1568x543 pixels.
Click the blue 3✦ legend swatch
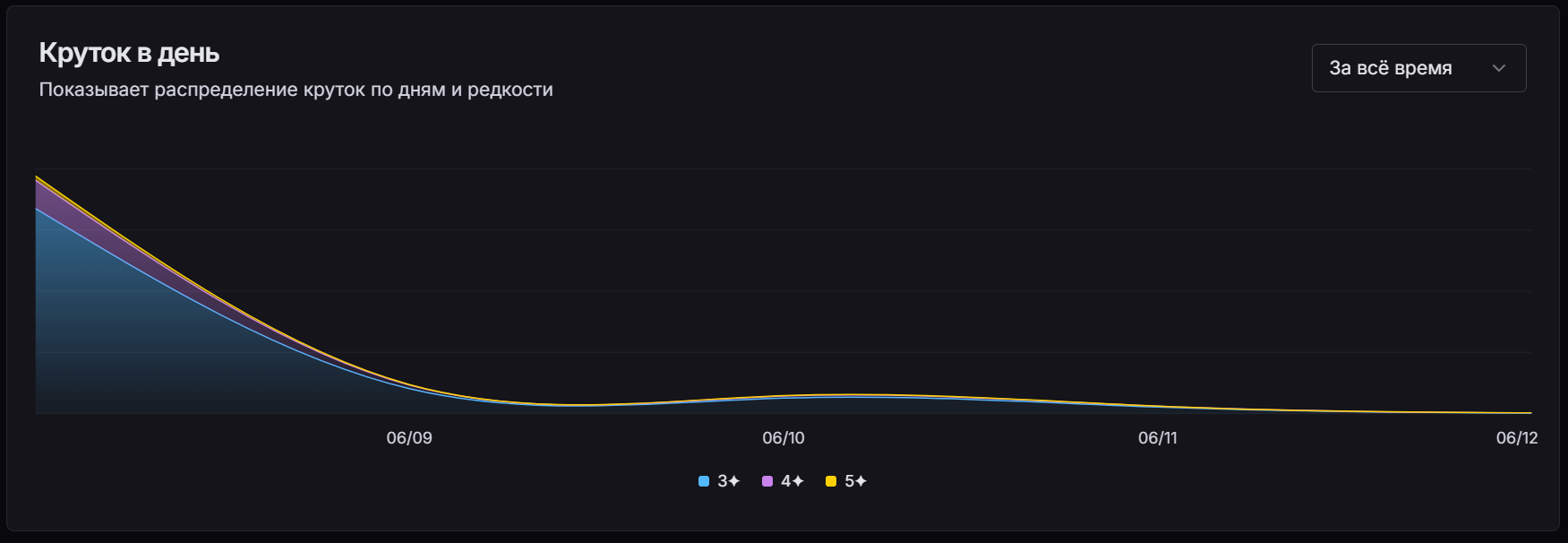[704, 481]
